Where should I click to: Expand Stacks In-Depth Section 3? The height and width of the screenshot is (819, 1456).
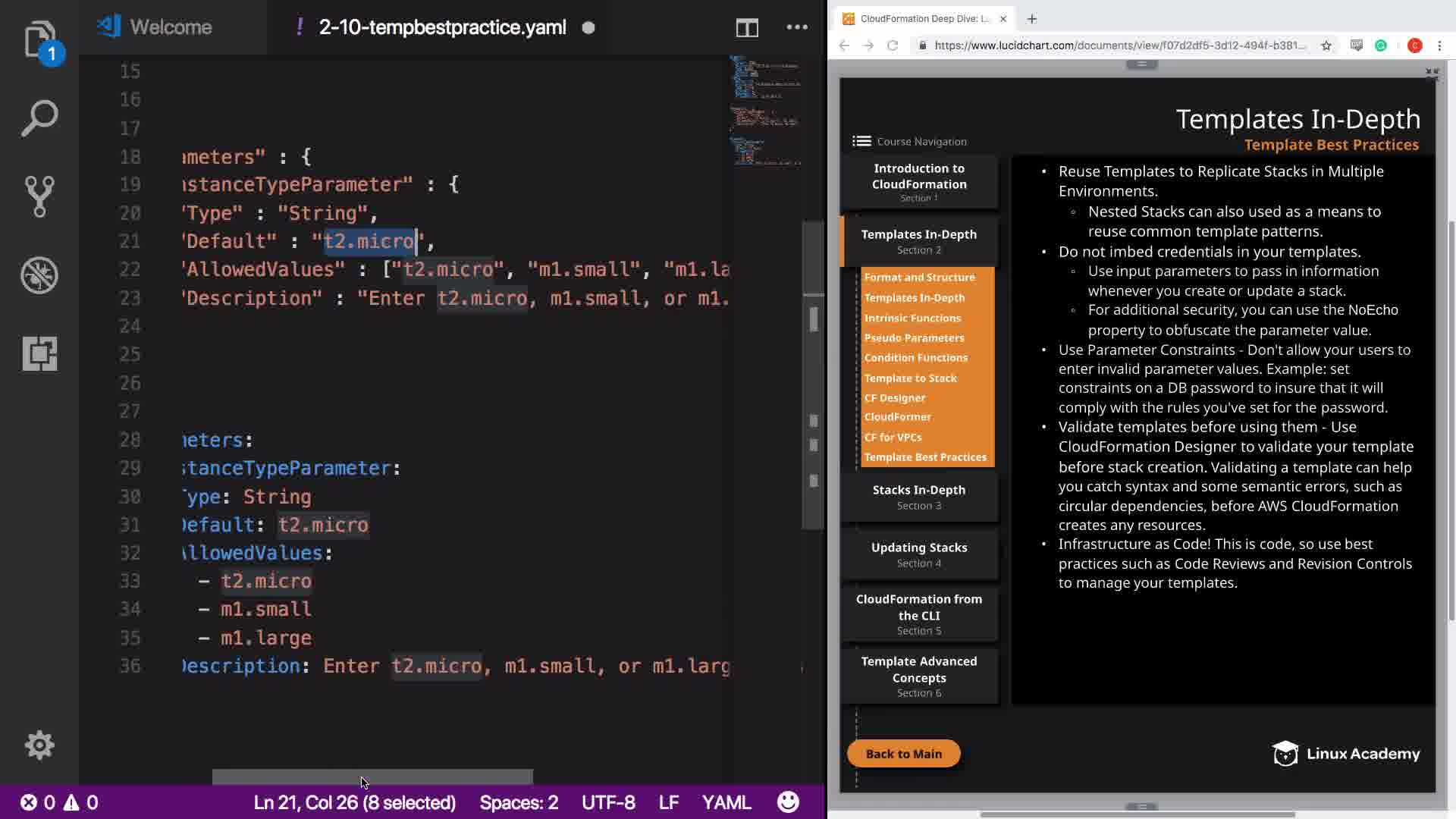click(x=918, y=497)
